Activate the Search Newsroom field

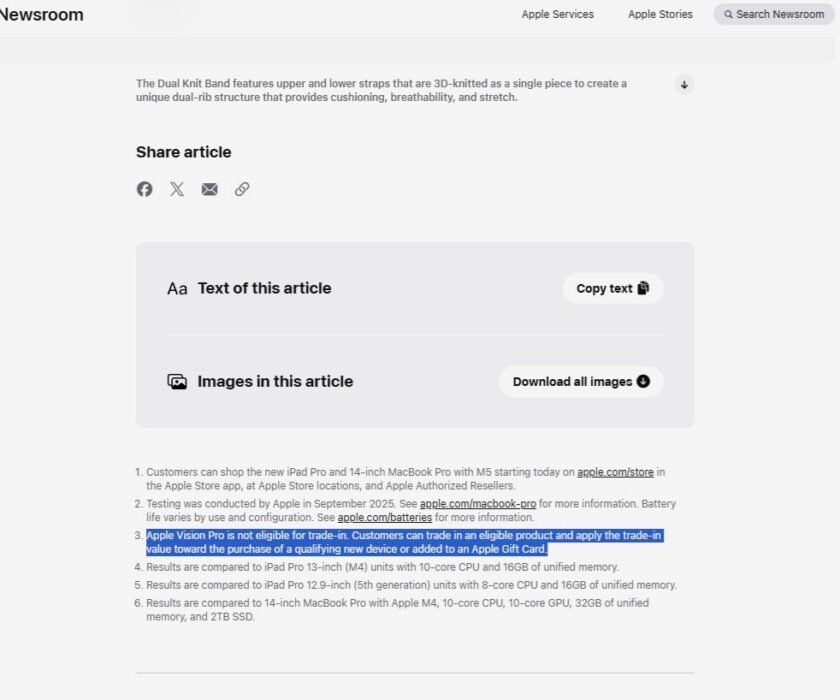775,14
